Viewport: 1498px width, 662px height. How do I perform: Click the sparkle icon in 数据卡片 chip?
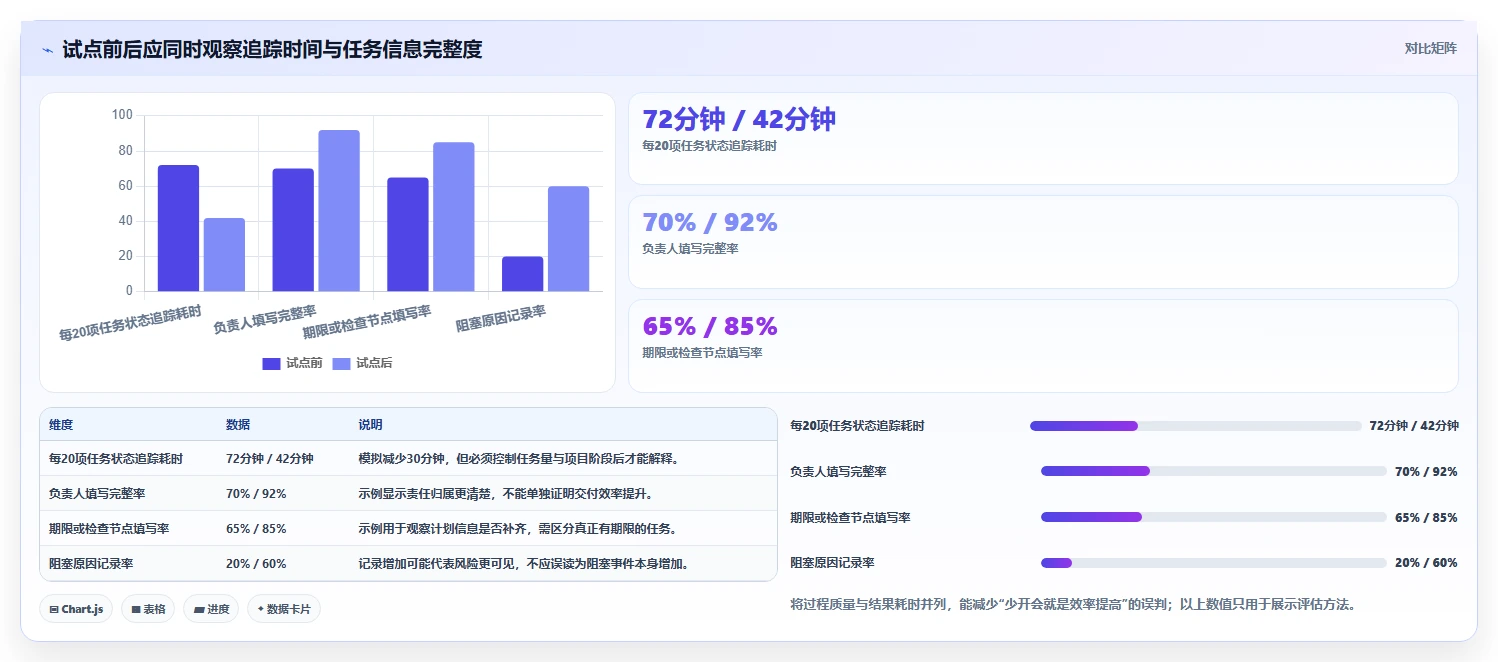[x=260, y=608]
